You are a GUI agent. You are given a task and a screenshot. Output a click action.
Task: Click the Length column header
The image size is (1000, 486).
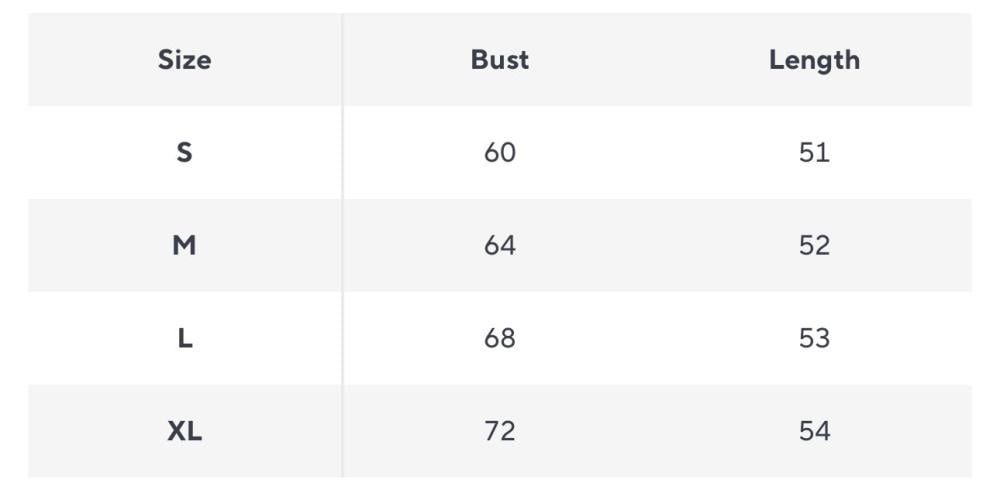coord(814,60)
